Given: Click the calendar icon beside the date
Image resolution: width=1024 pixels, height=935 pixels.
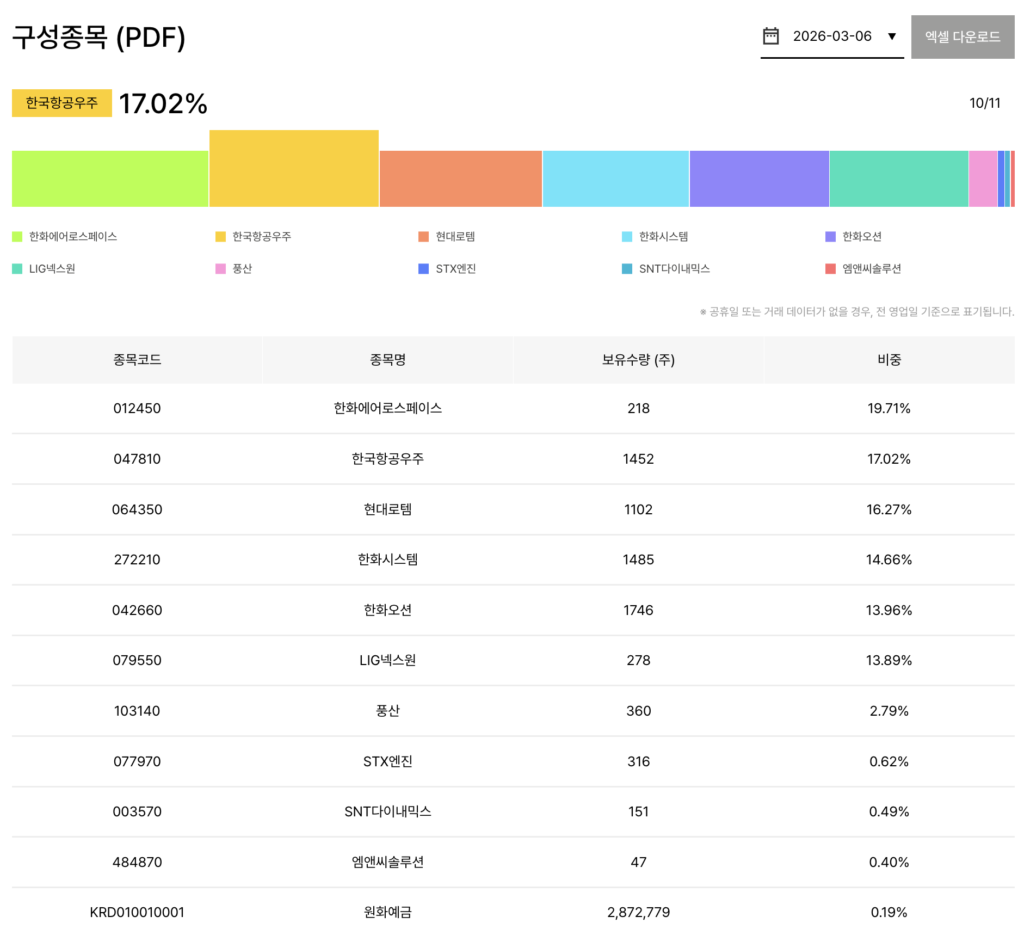Looking at the screenshot, I should coord(770,36).
